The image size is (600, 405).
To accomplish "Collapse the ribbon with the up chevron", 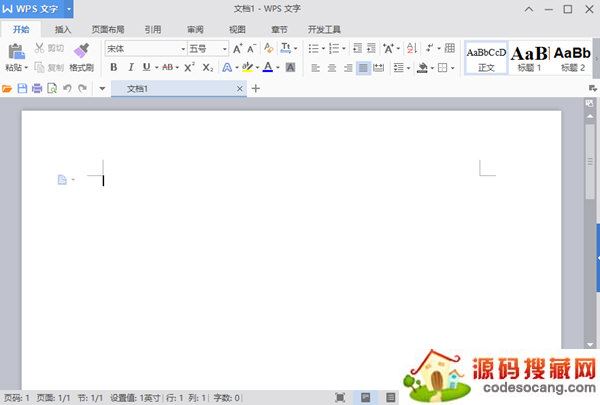I will click(529, 9).
